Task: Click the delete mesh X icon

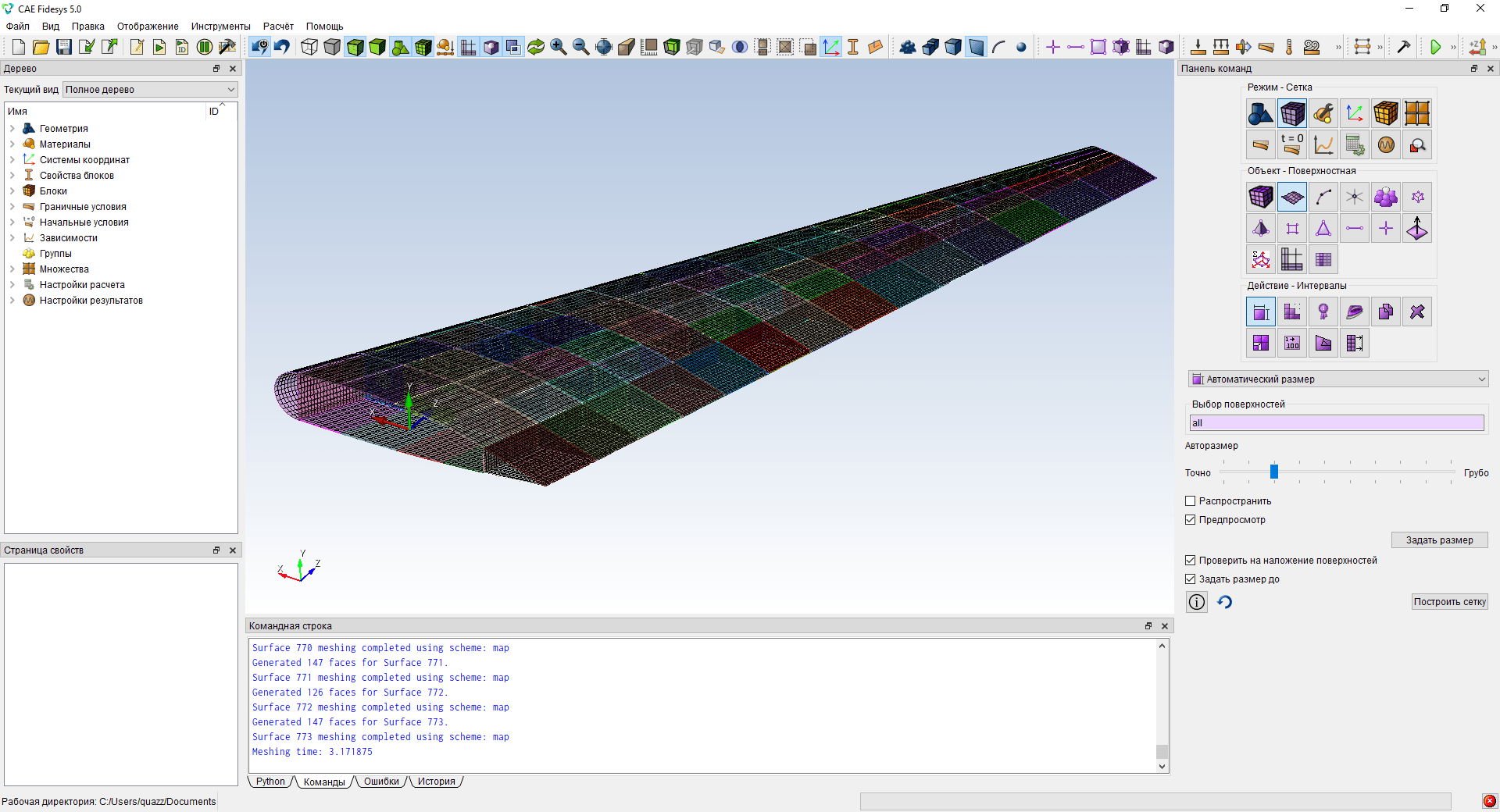Action: (x=1416, y=312)
